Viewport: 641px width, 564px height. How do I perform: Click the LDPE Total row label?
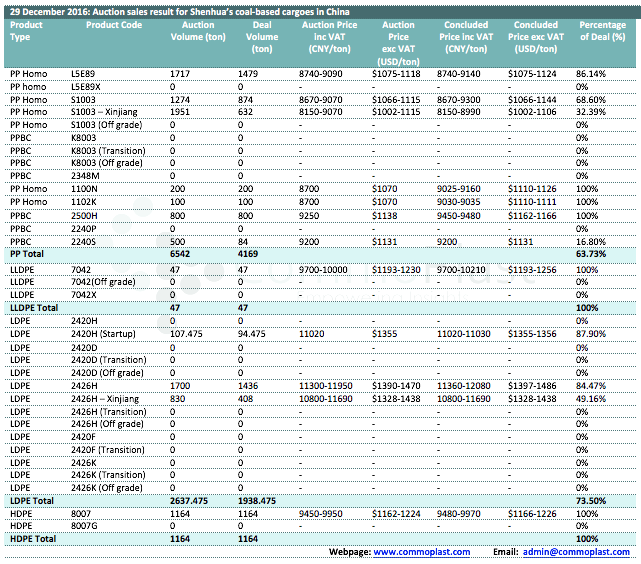coord(33,499)
